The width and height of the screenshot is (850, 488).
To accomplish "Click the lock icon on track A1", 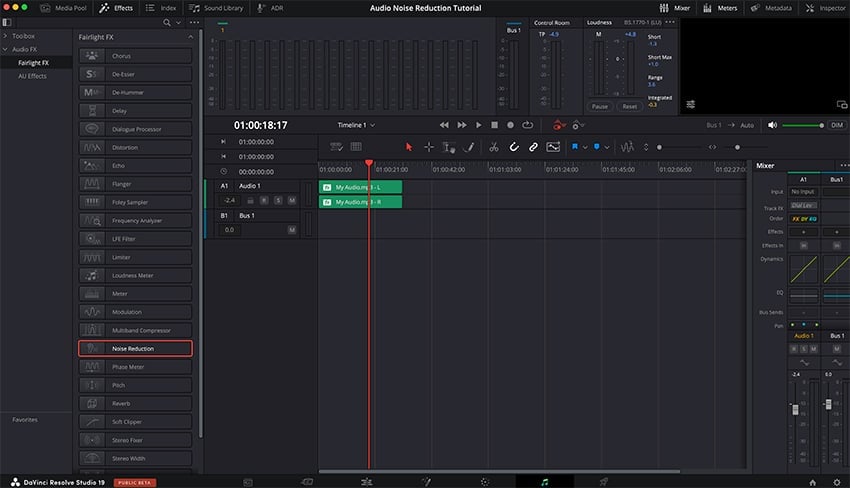I will [250, 201].
